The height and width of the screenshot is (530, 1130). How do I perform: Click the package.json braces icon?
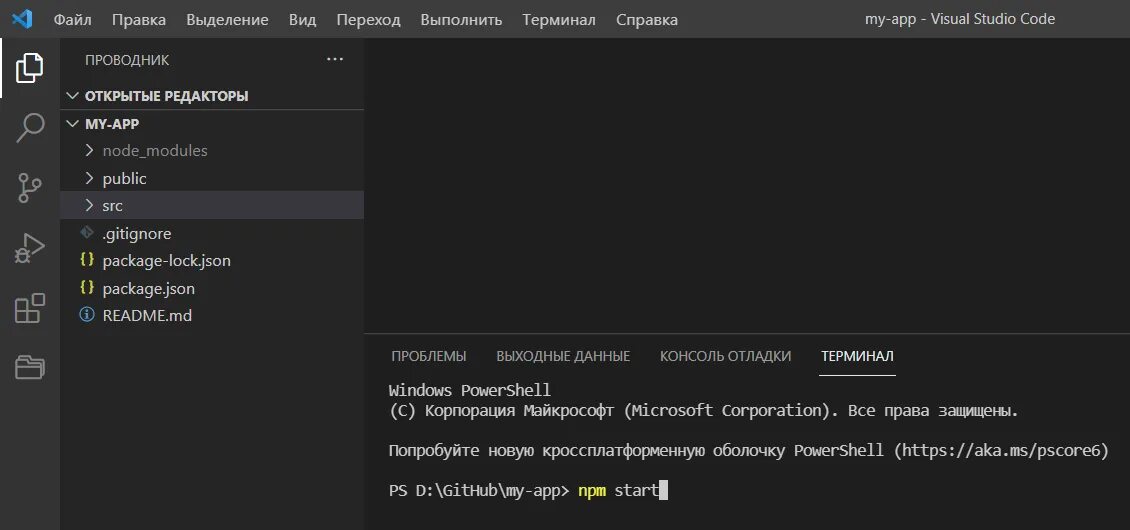(87, 288)
